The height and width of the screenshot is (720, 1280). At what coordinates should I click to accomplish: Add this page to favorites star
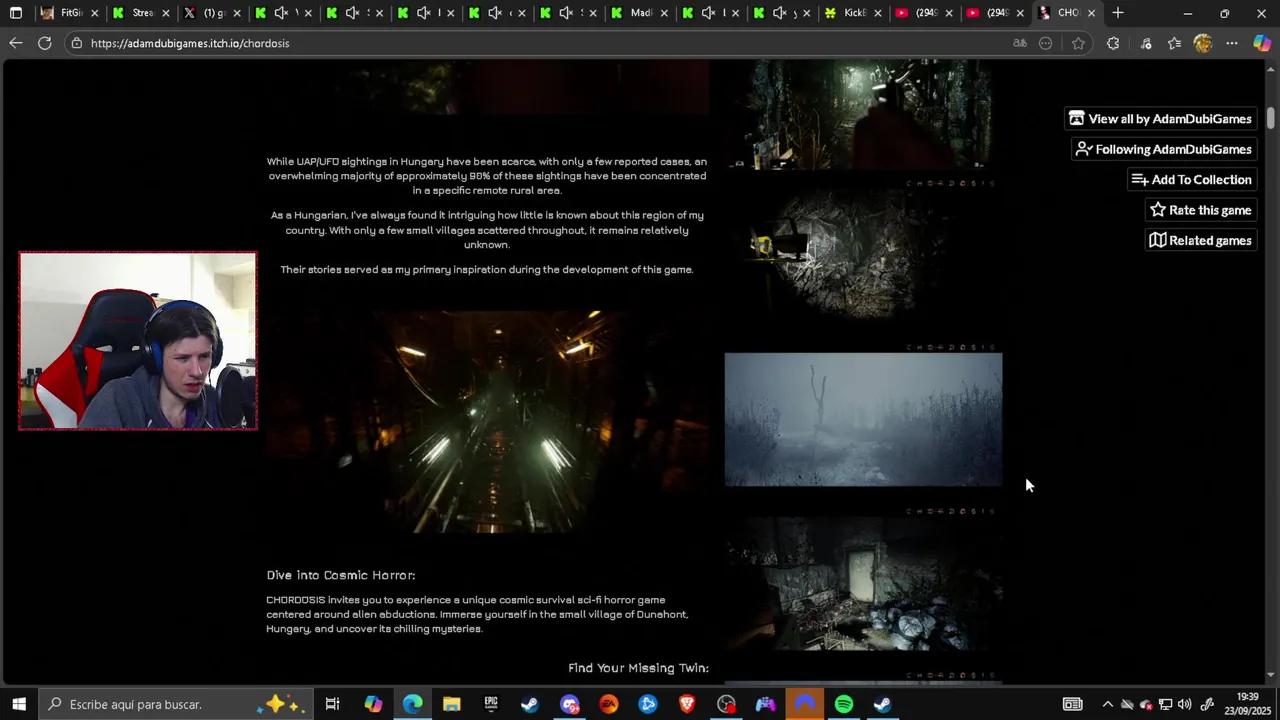tap(1078, 43)
